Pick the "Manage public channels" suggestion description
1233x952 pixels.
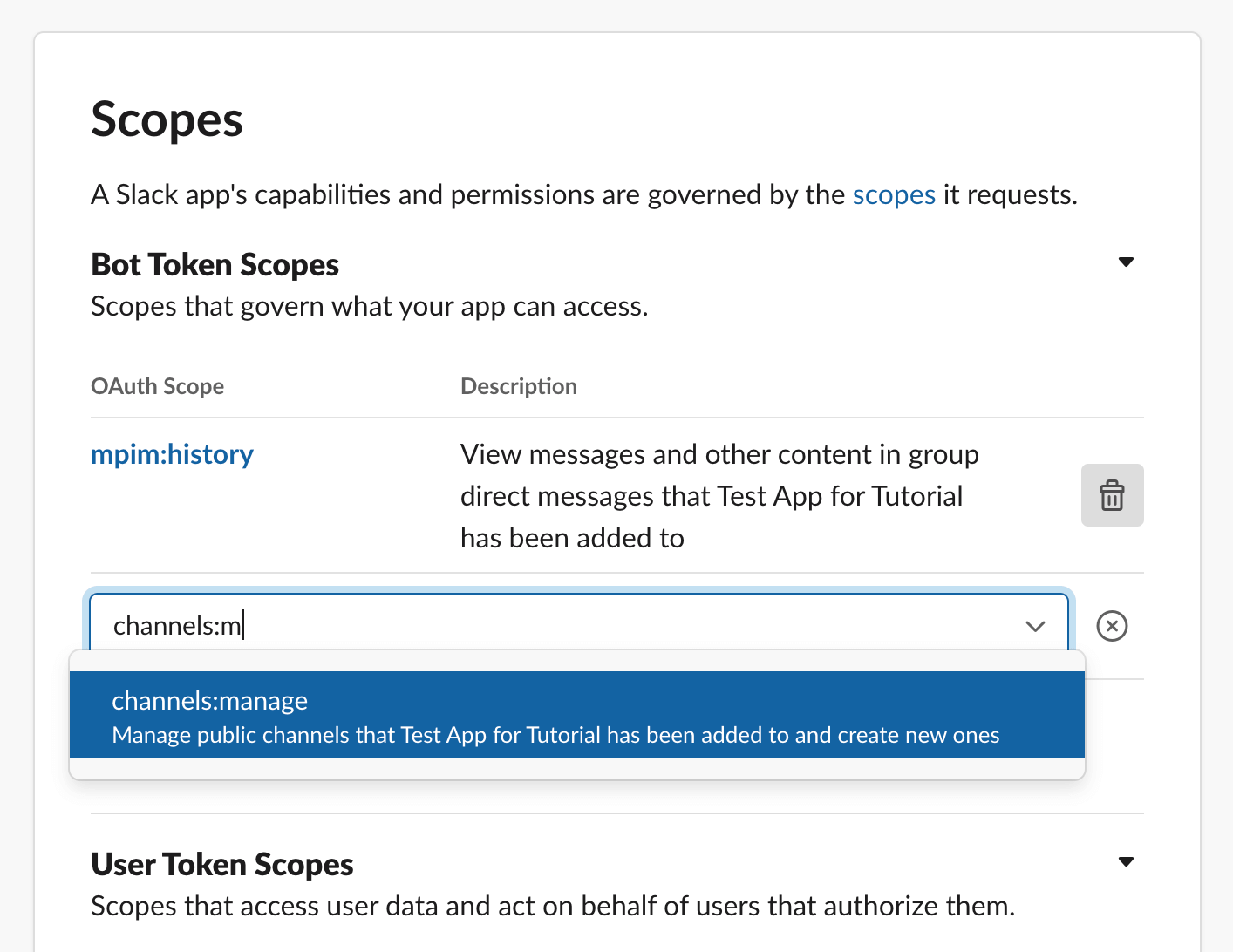pyautogui.click(x=555, y=735)
